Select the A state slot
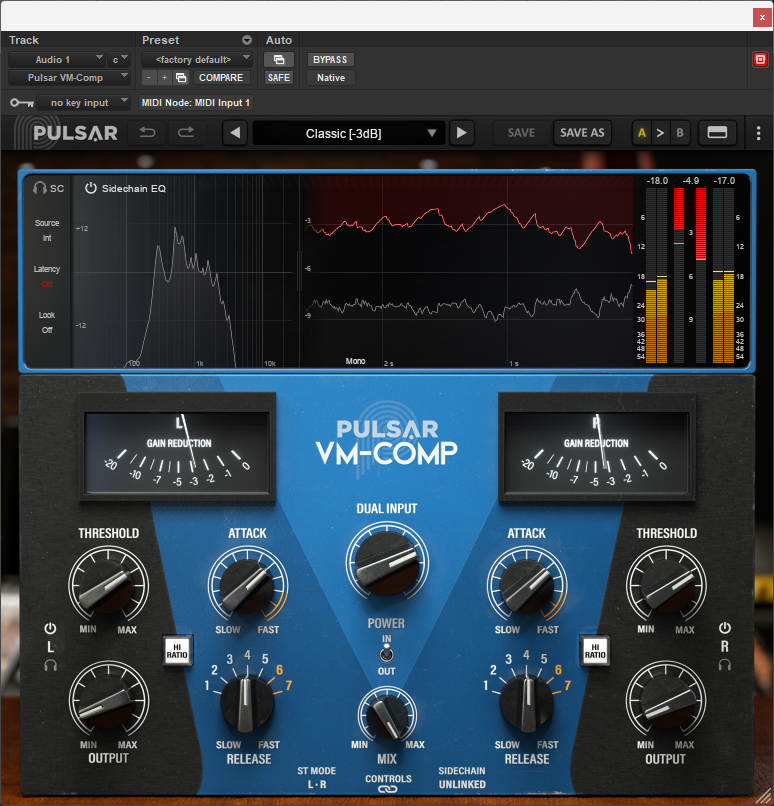The height and width of the screenshot is (806, 774). click(x=641, y=133)
